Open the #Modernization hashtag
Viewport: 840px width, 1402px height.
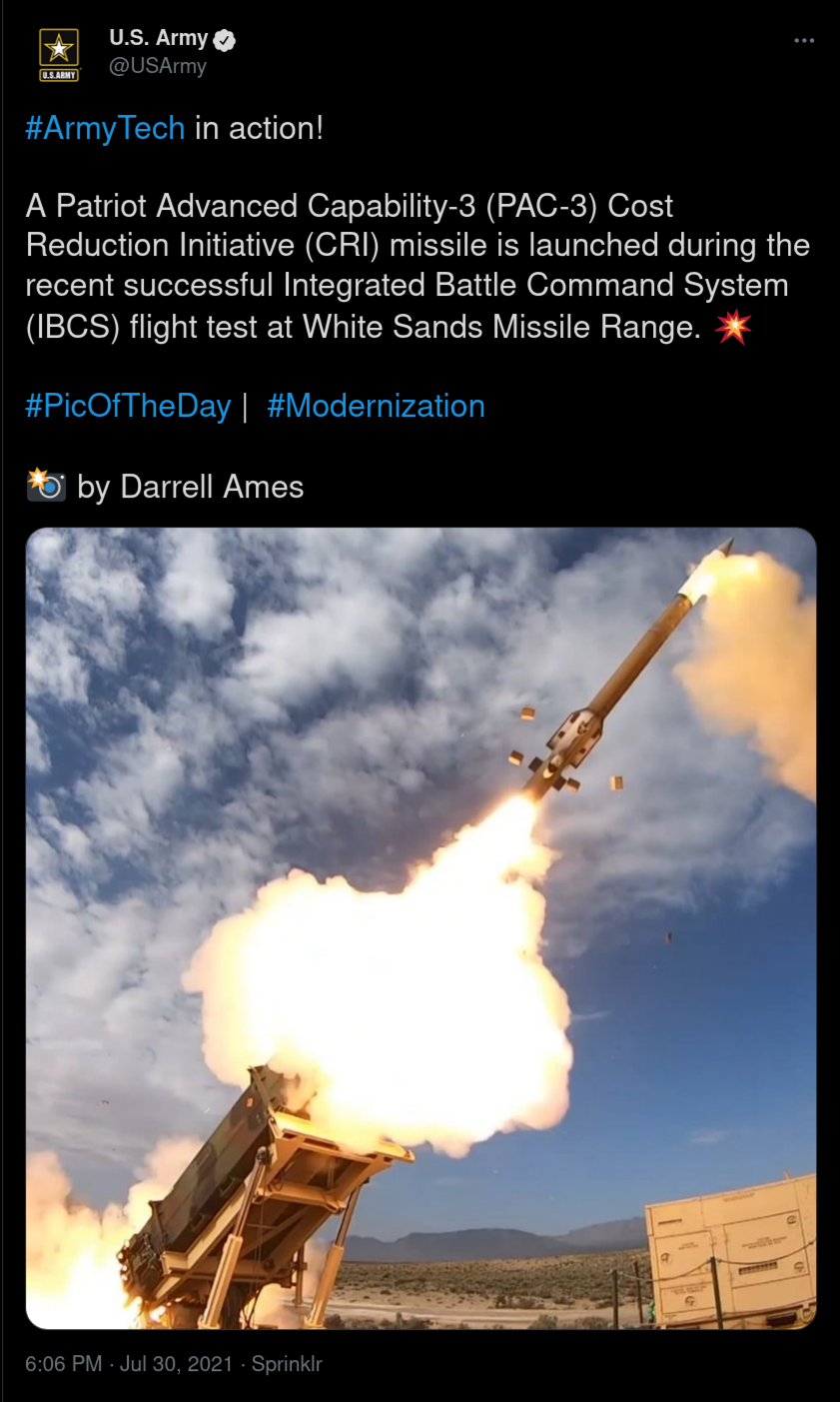click(x=376, y=406)
